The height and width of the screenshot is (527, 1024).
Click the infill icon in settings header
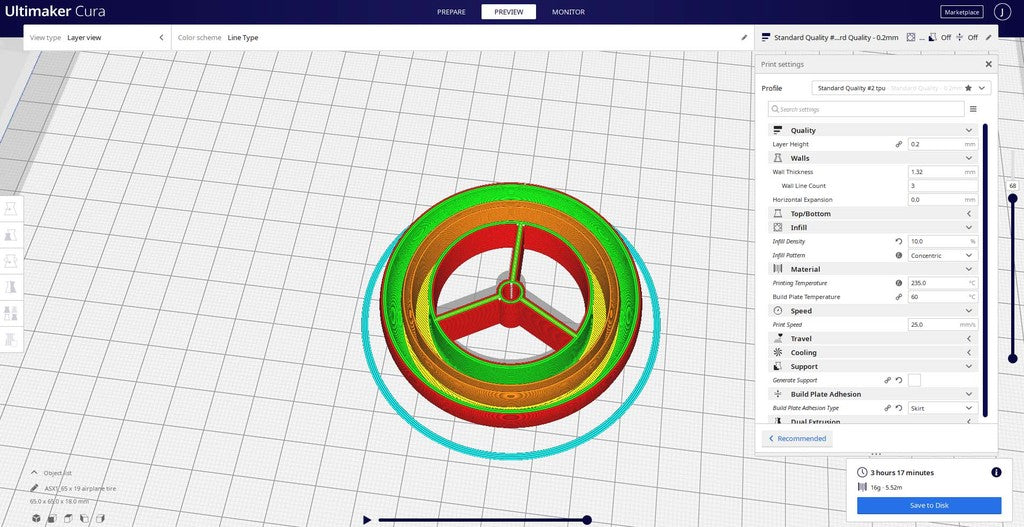pos(911,38)
